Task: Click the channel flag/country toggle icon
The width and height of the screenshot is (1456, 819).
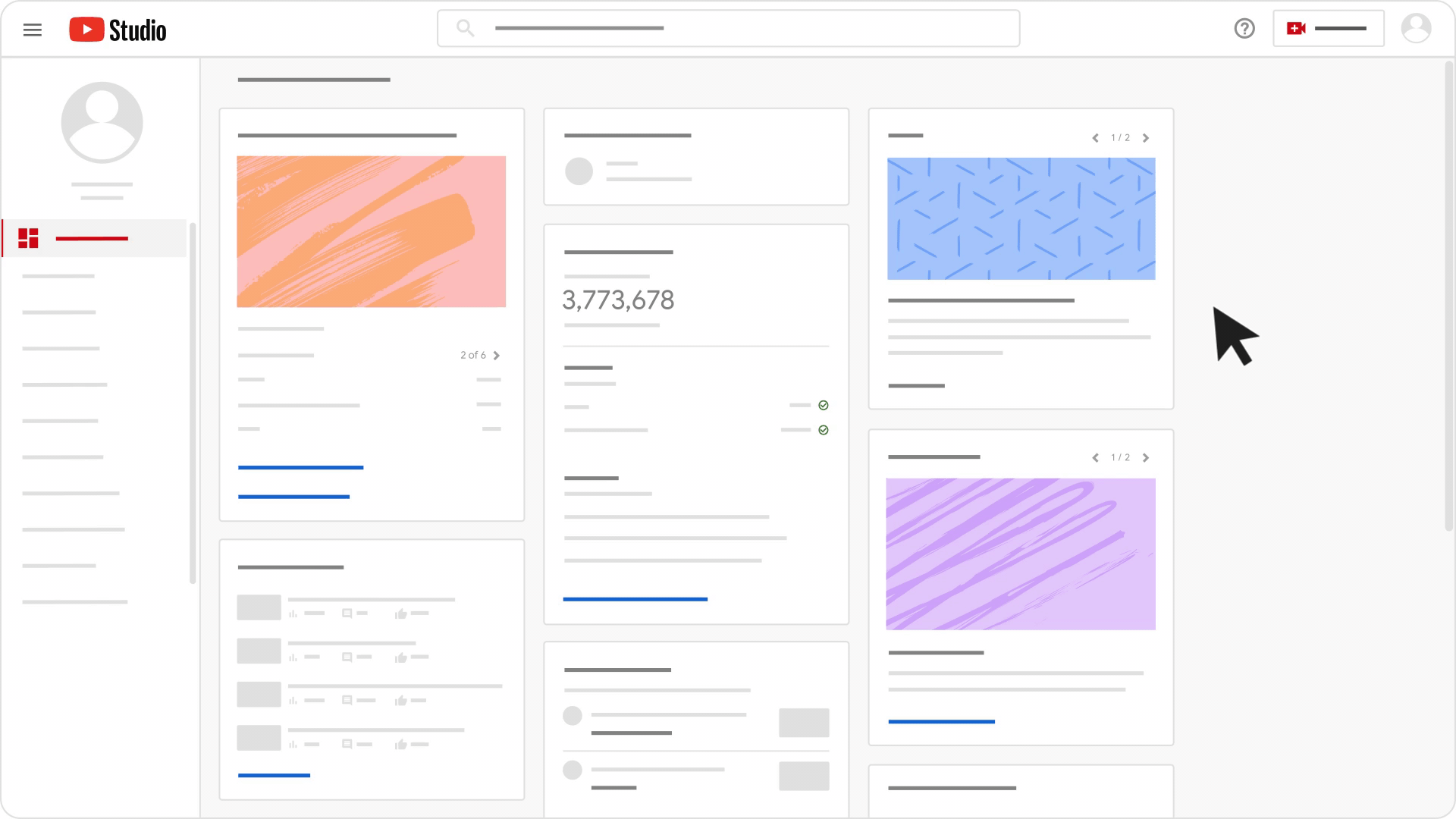Action: tap(1296, 28)
